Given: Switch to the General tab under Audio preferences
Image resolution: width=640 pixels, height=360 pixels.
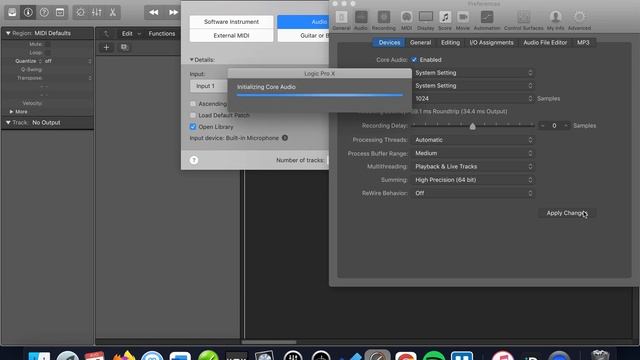Looking at the screenshot, I should (x=420, y=42).
